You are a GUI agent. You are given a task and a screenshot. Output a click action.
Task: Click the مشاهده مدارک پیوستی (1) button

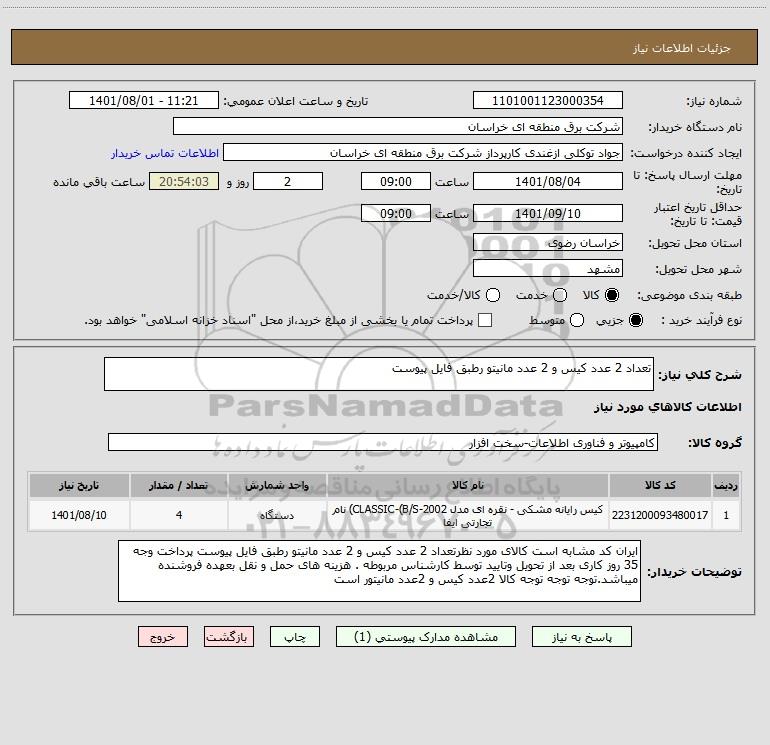pyautogui.click(x=426, y=637)
